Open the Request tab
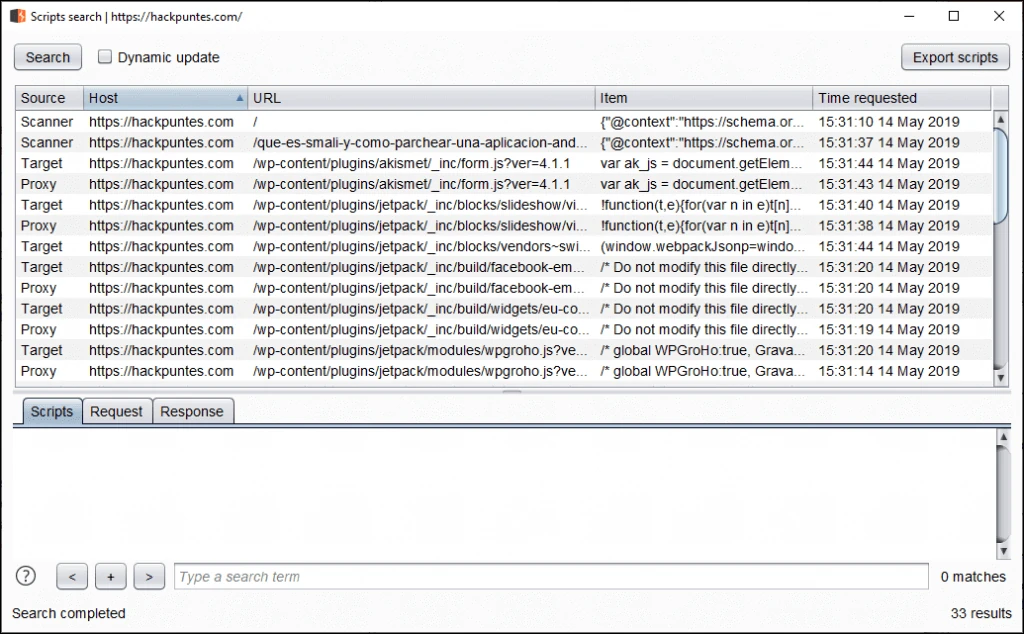This screenshot has height=634, width=1024. (x=116, y=411)
